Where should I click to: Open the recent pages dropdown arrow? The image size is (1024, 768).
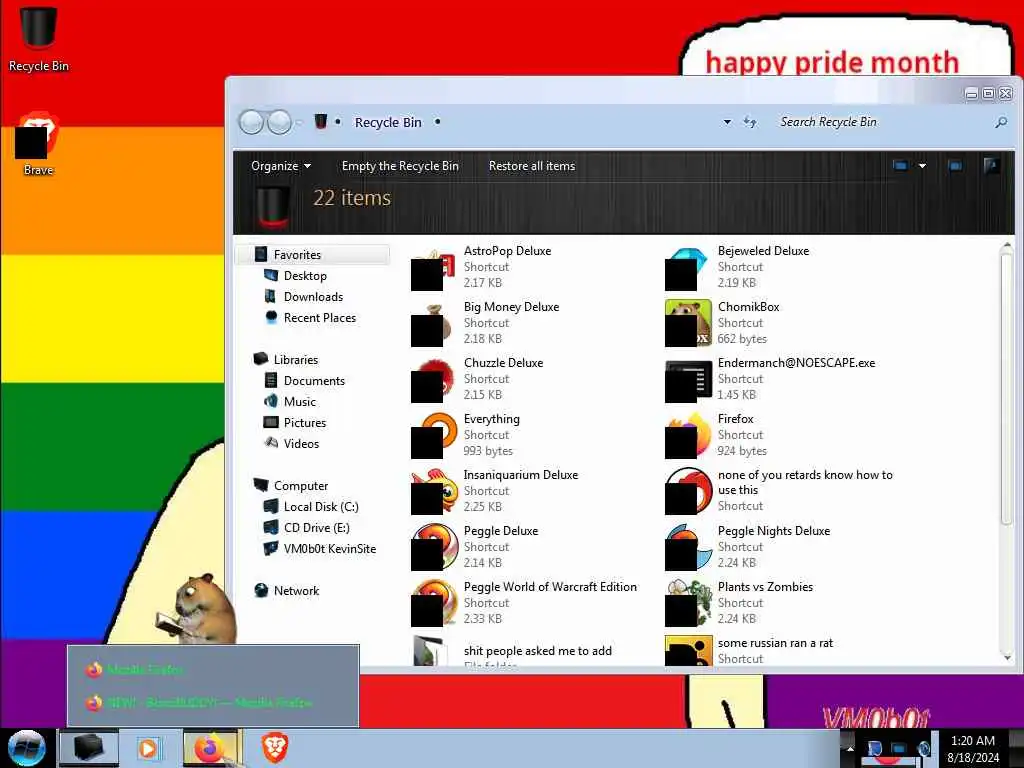click(x=299, y=122)
